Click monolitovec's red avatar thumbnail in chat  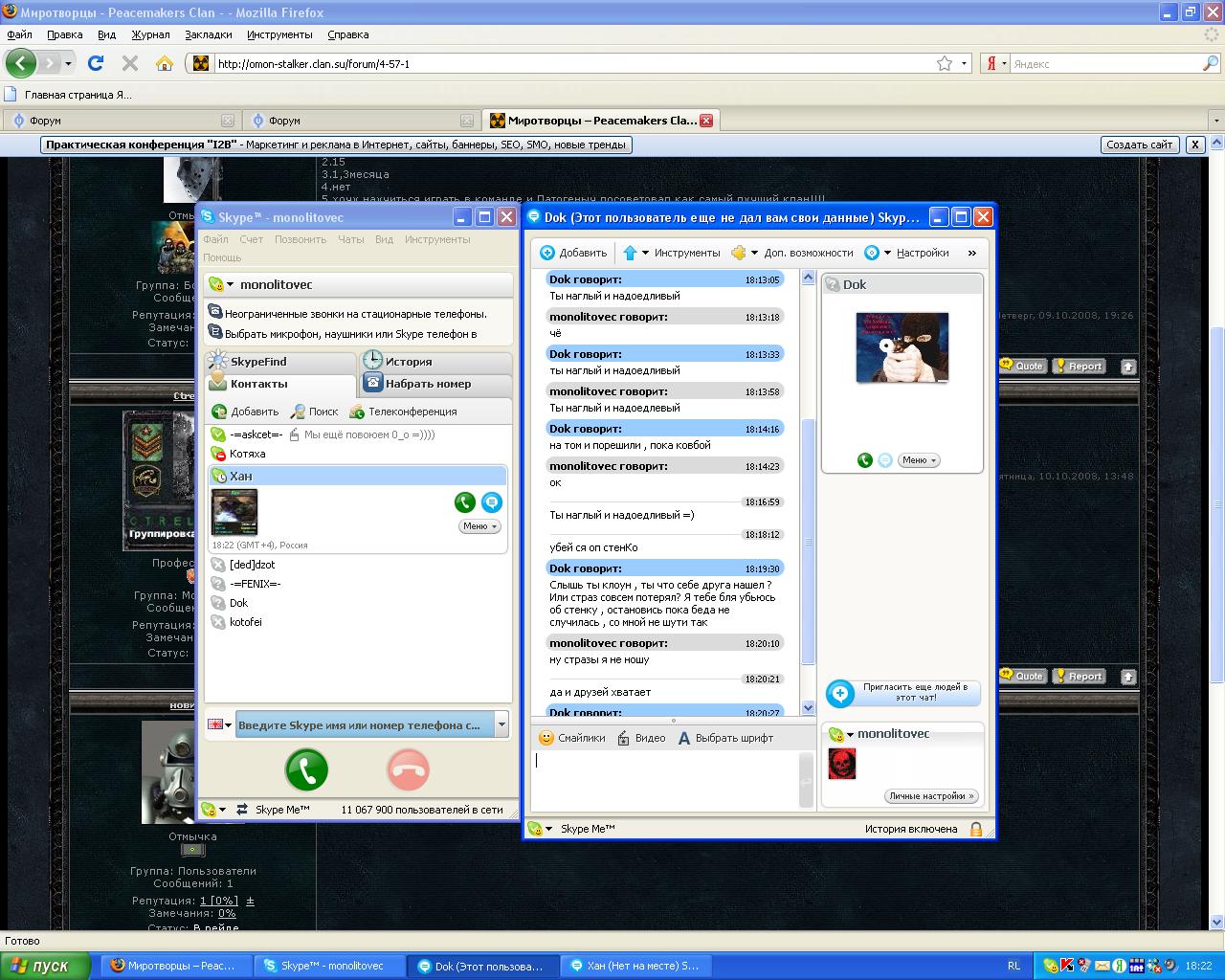click(x=841, y=764)
